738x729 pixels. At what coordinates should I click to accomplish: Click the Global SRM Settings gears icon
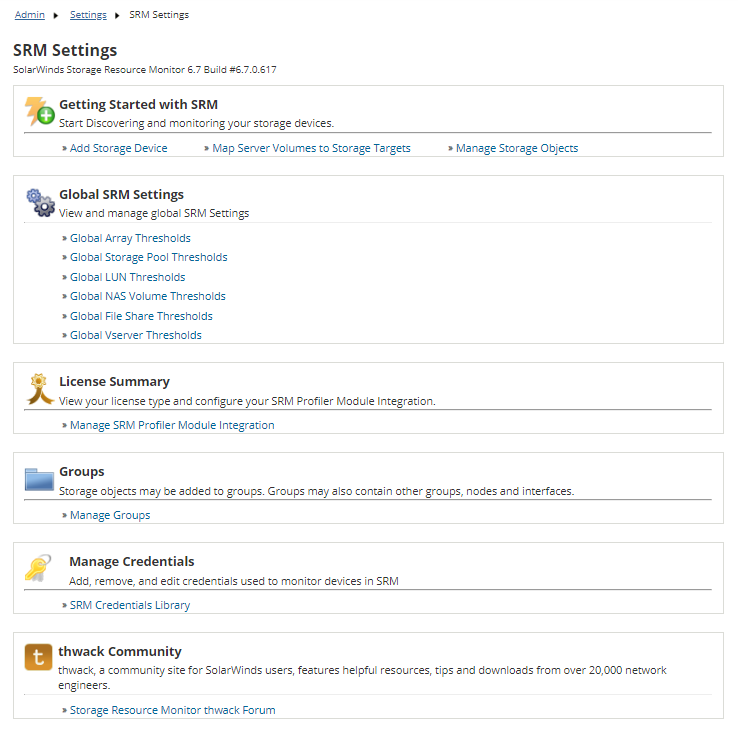39,202
